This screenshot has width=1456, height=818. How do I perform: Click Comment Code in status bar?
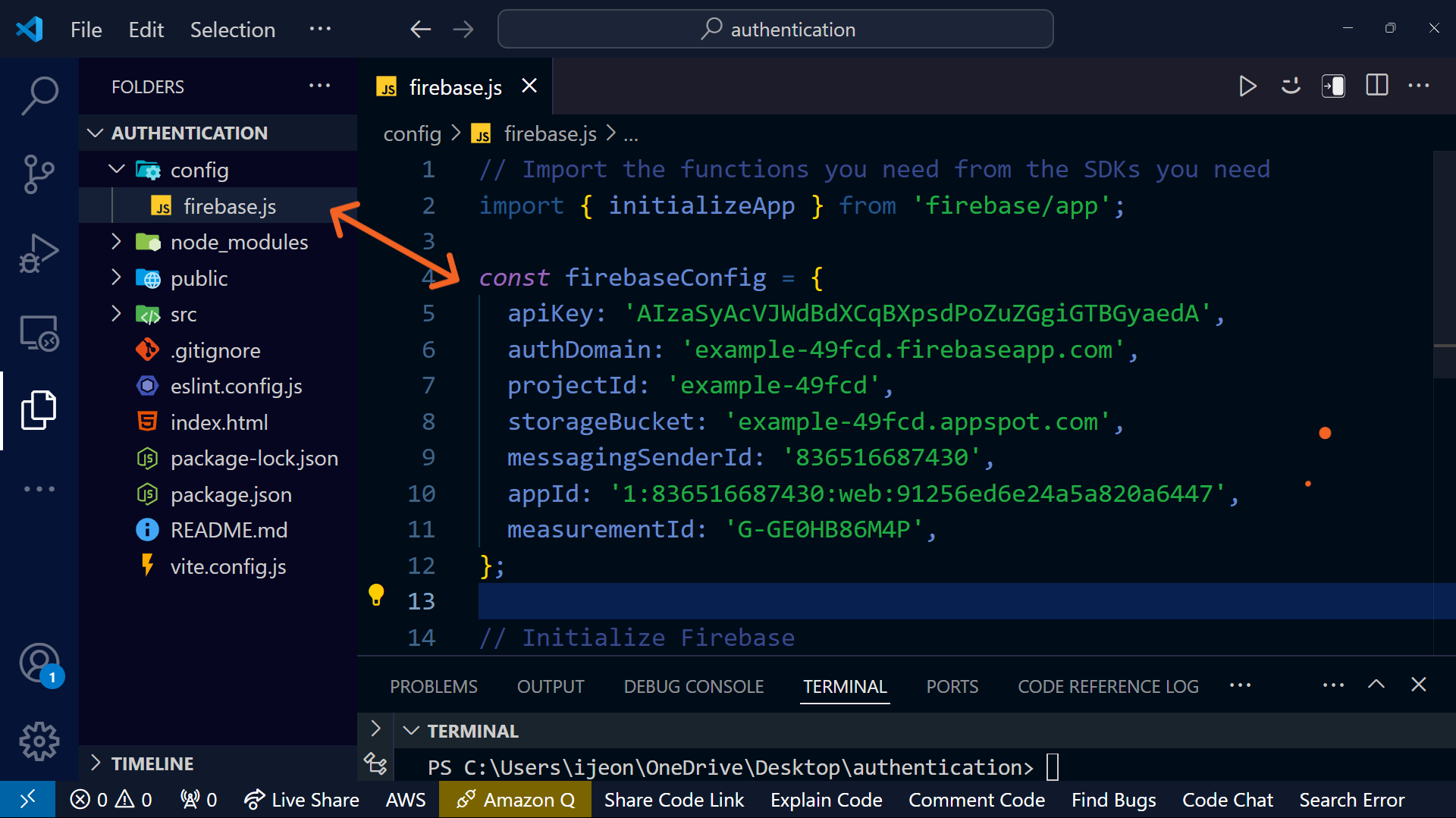[x=977, y=800]
